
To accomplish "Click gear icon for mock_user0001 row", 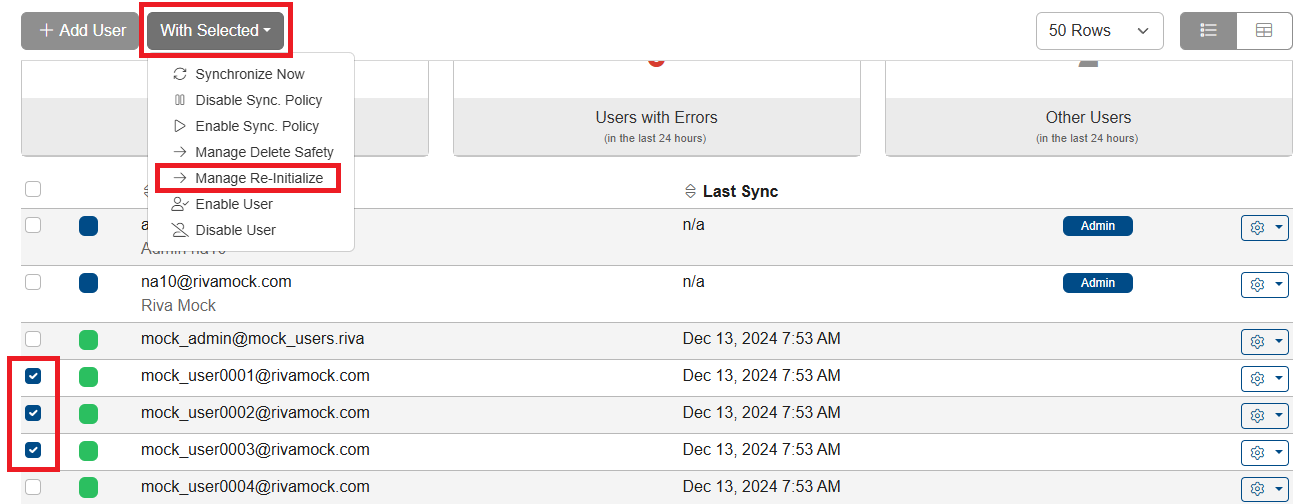I will point(1257,379).
